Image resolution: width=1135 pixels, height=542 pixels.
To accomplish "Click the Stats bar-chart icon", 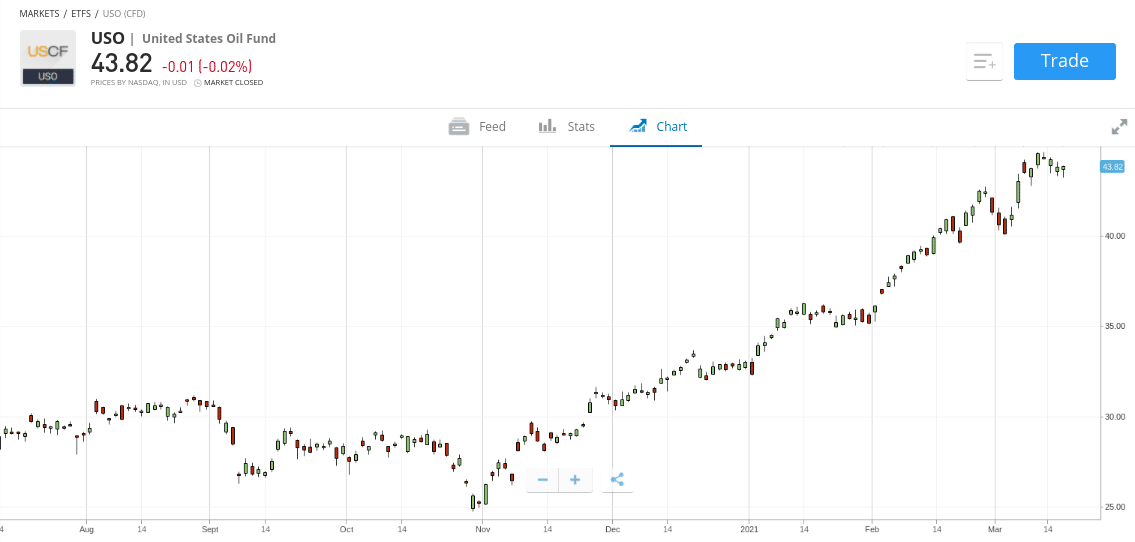I will 547,127.
